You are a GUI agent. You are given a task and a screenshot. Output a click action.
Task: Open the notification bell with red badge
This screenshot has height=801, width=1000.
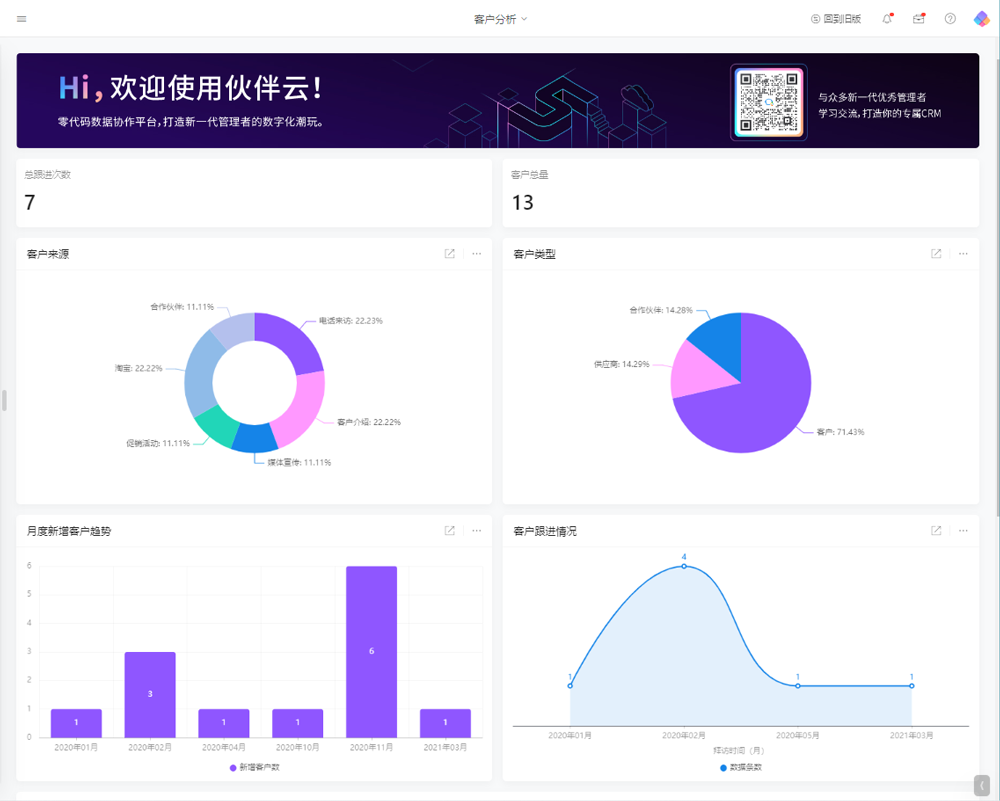tap(887, 18)
